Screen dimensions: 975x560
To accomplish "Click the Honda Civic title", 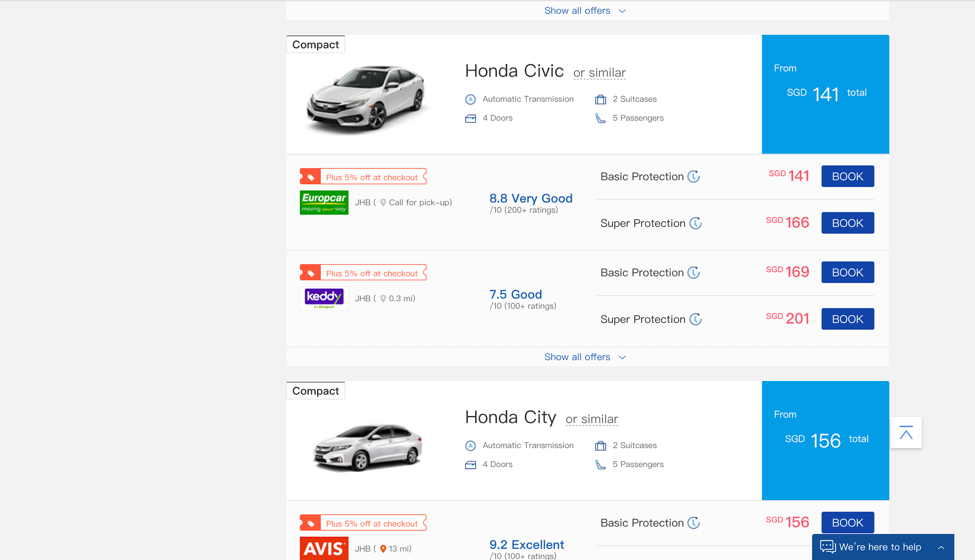I will click(x=514, y=71).
